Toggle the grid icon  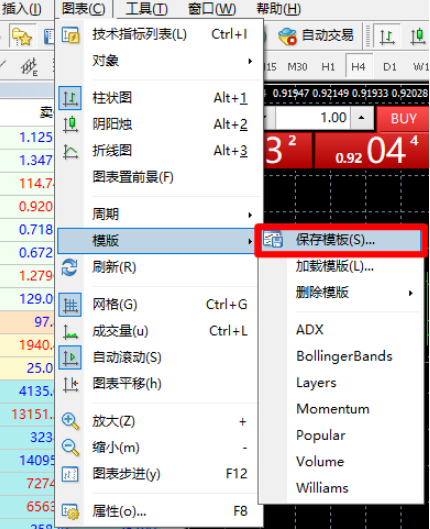coord(70,305)
